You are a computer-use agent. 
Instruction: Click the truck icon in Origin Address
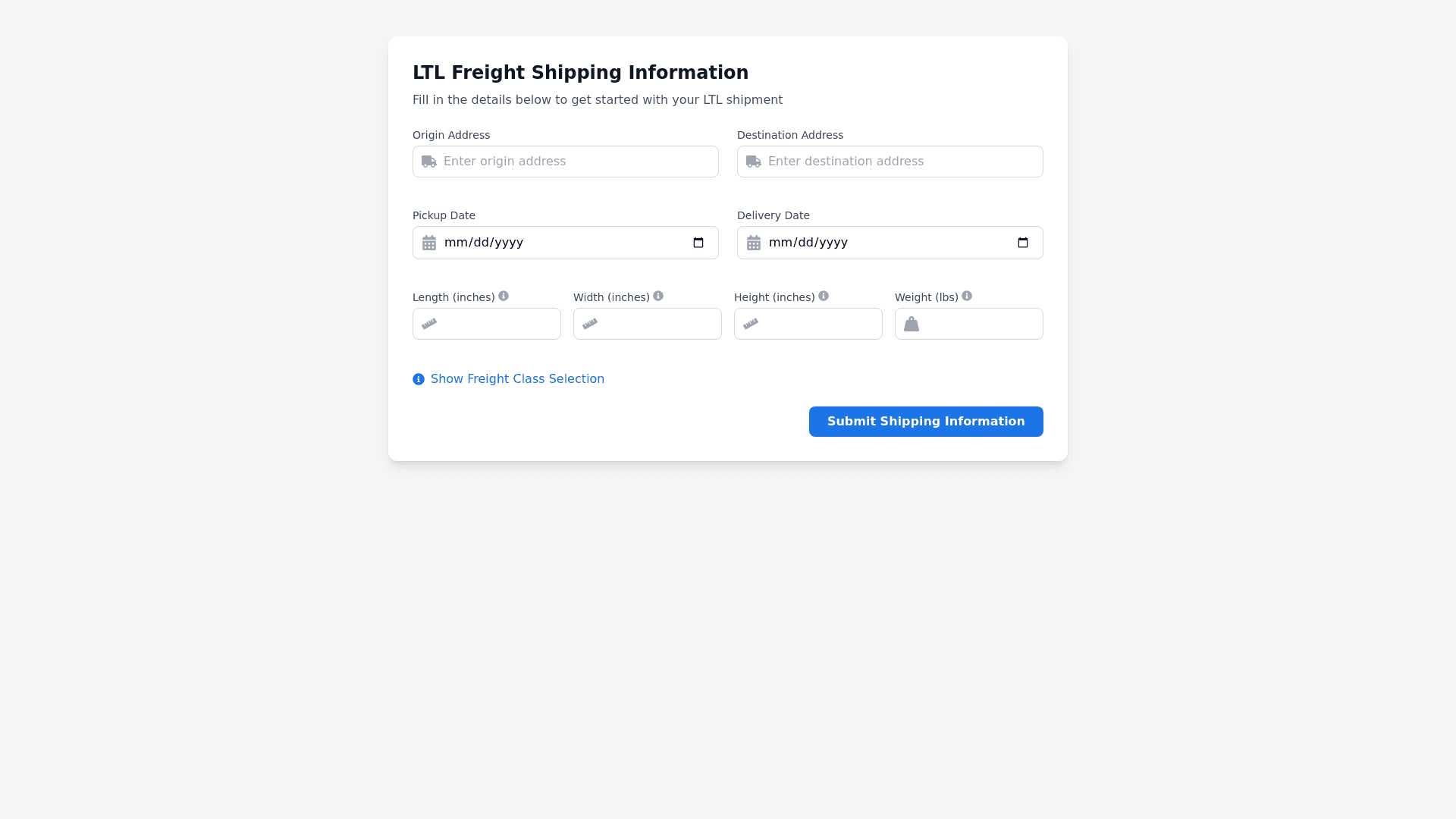point(429,162)
